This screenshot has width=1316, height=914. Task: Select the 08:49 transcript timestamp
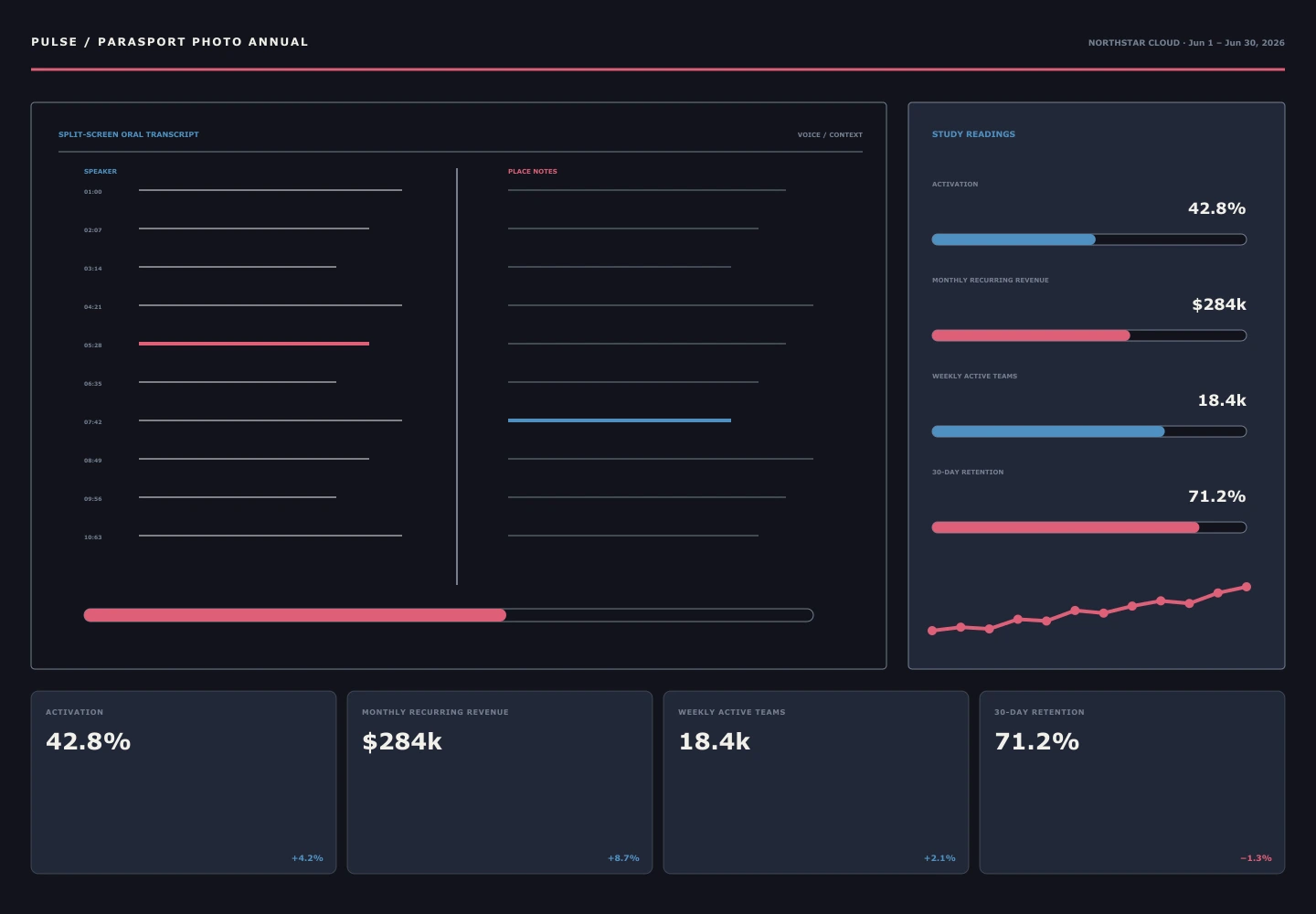tap(93, 461)
